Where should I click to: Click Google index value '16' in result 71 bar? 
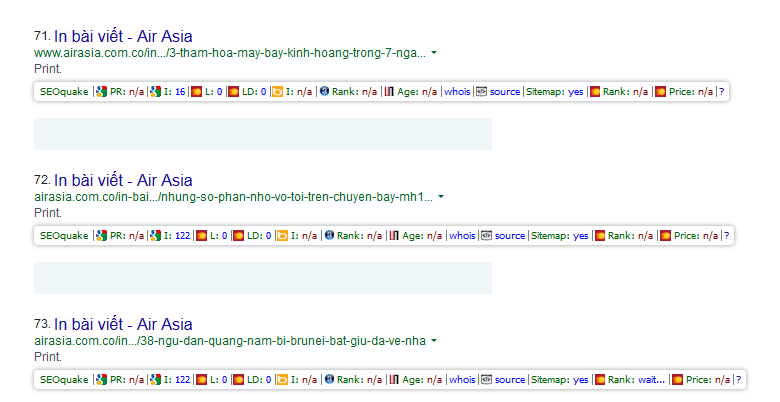(x=180, y=92)
